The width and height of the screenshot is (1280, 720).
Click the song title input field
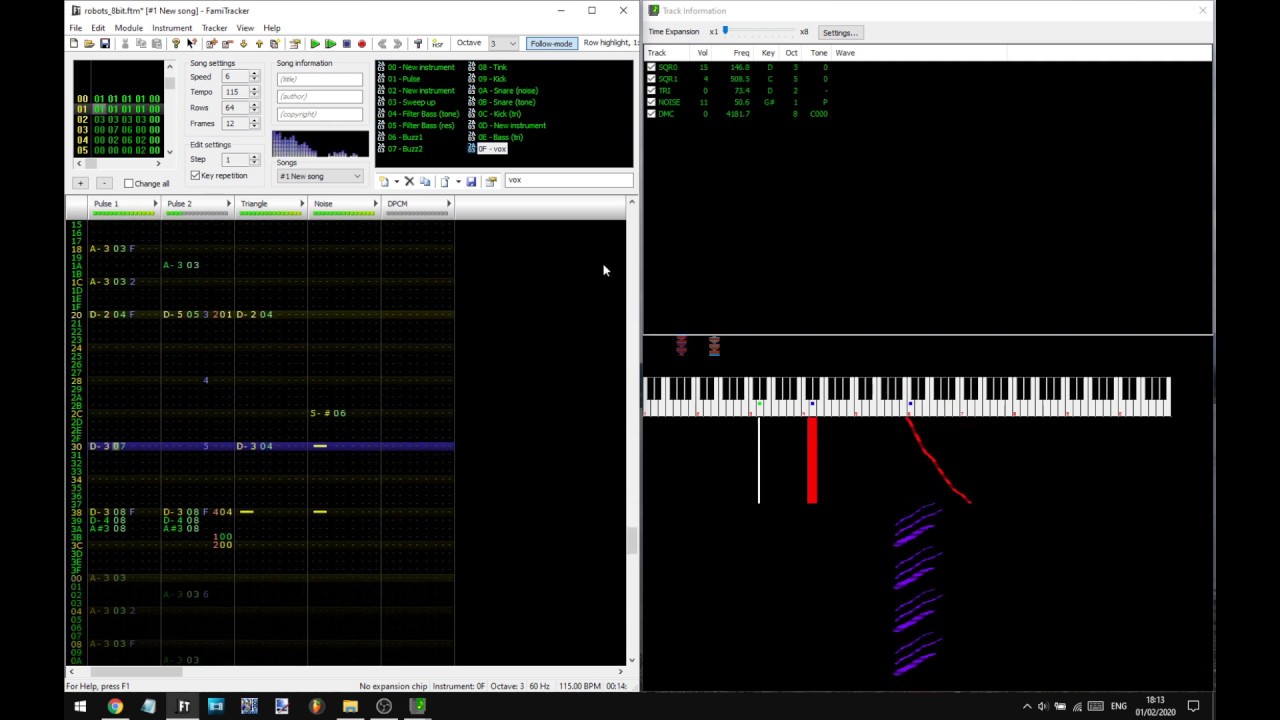point(319,79)
